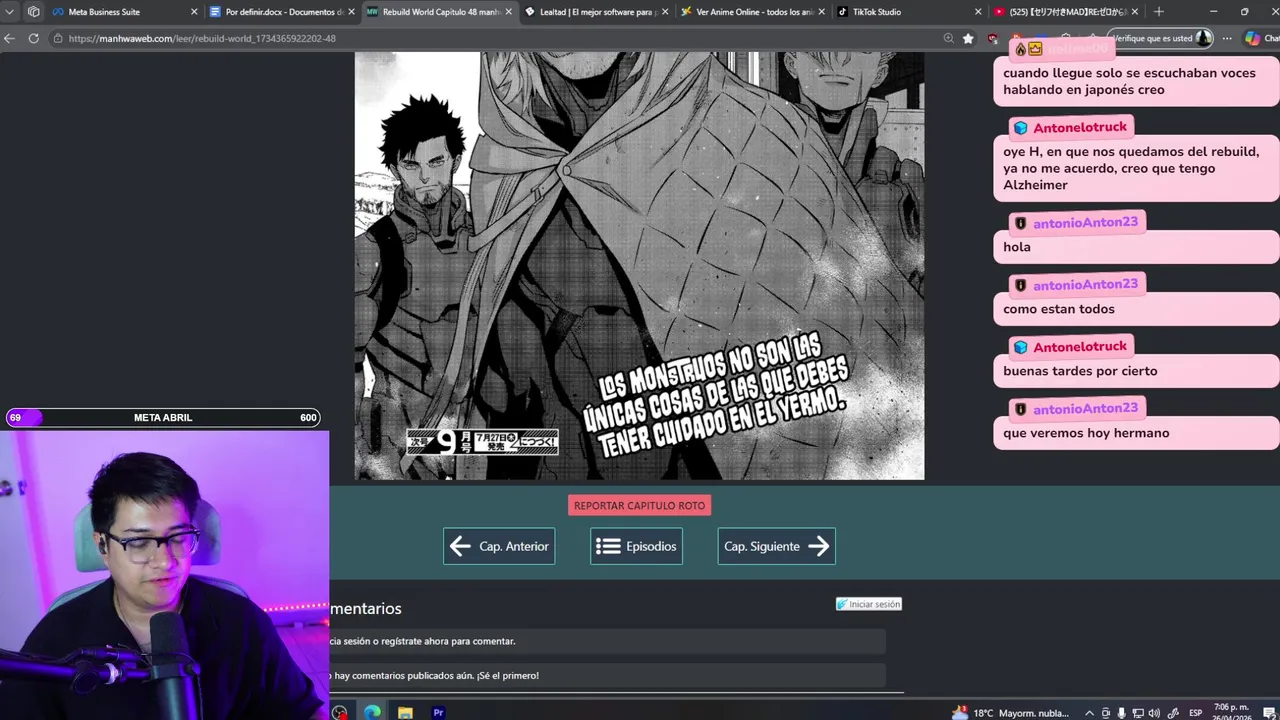Reload the page with the refresh icon
Image resolution: width=1280 pixels, height=720 pixels.
click(33, 38)
